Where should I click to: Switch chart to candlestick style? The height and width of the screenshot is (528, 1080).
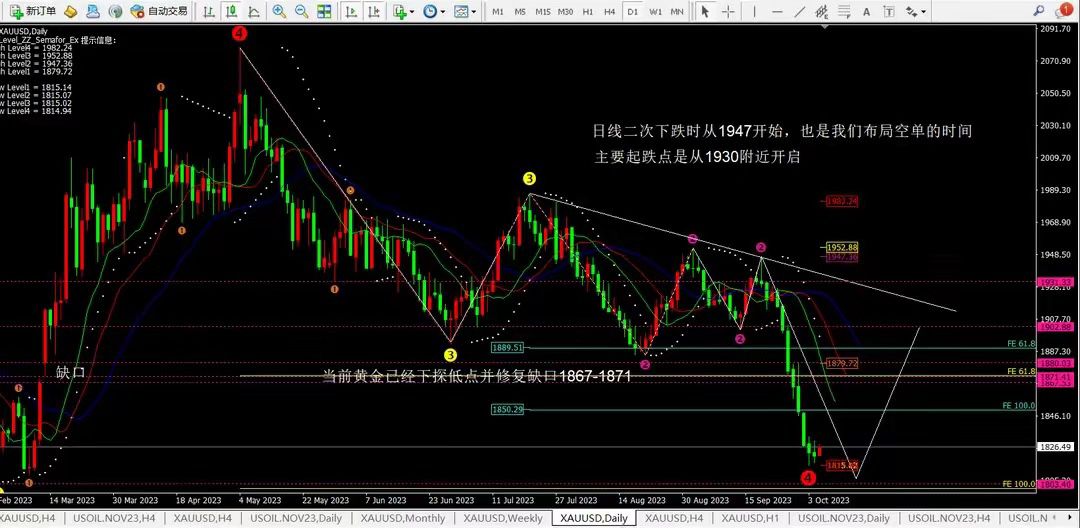coord(232,12)
